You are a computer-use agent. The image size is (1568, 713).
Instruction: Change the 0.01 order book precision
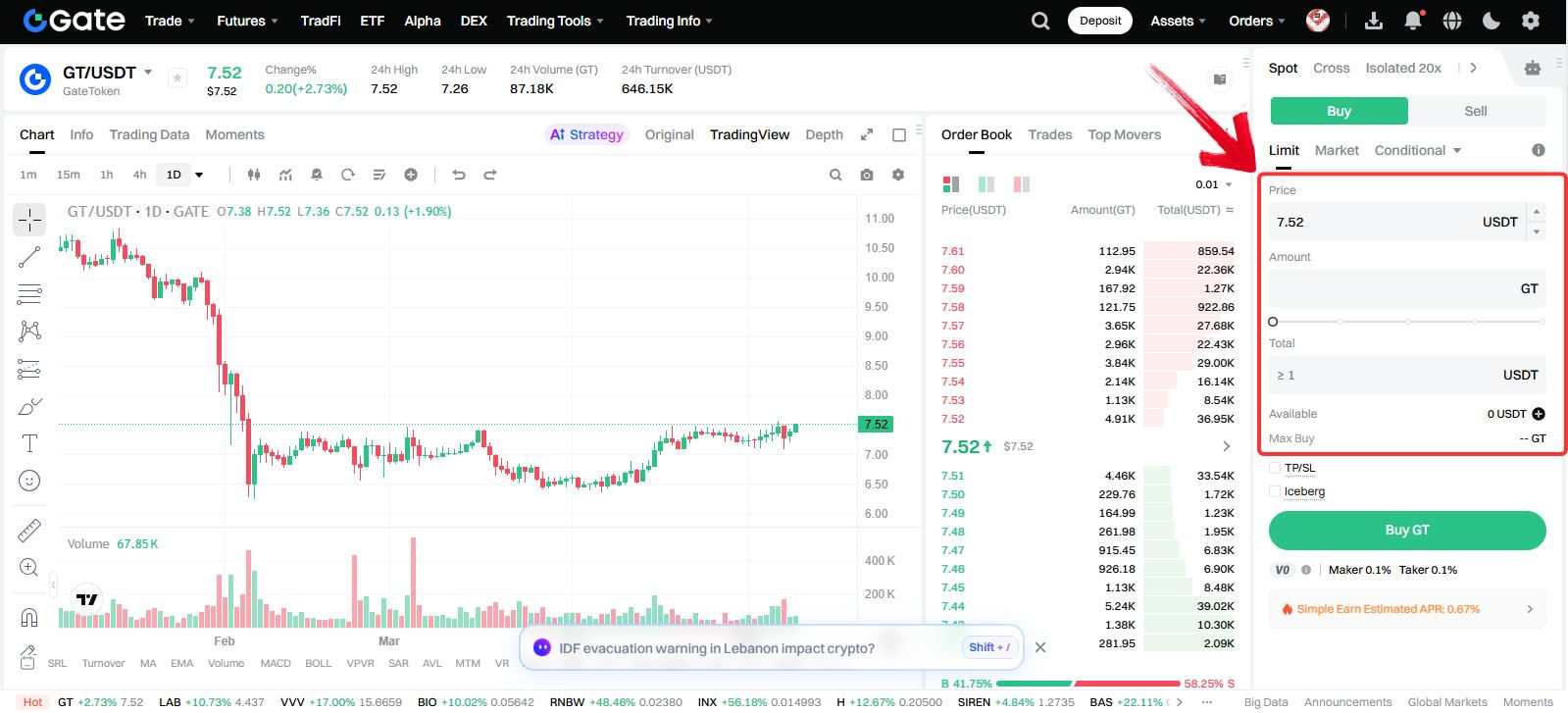[1213, 184]
